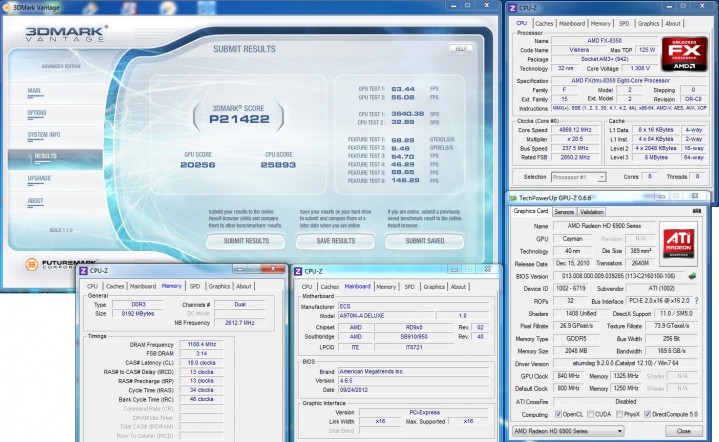Click the Z icon of the CPU-Z Mainboard window
Screen dimensions: 719x442
[298, 271]
